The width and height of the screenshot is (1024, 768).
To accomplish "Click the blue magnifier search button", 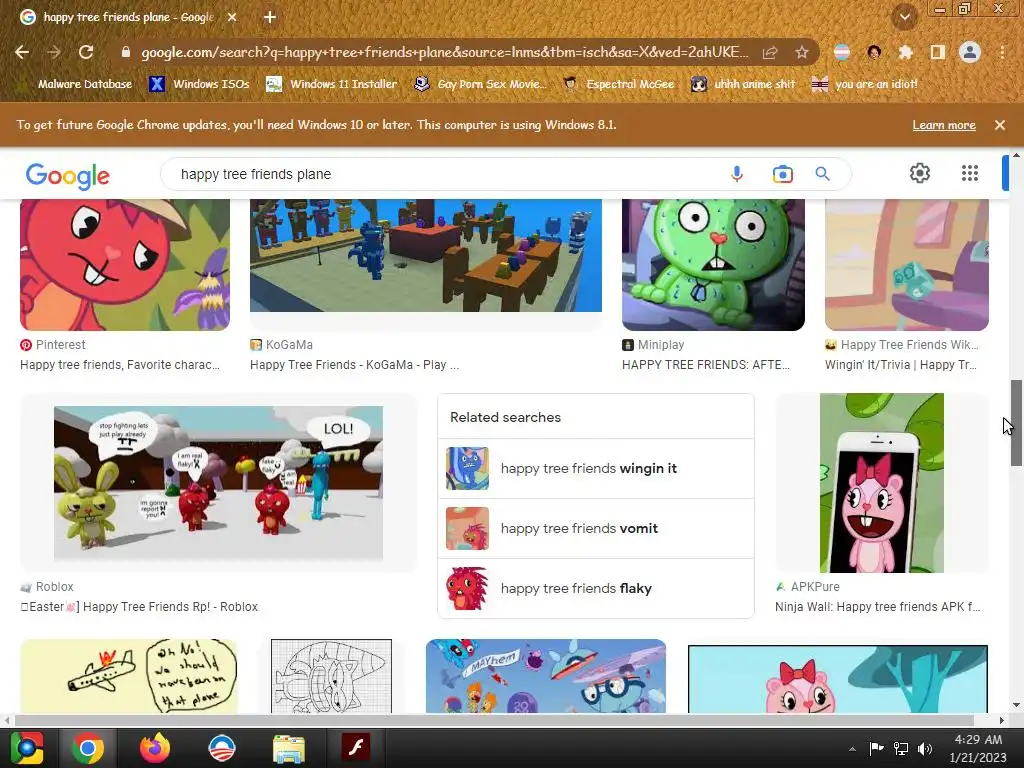I will 822,174.
